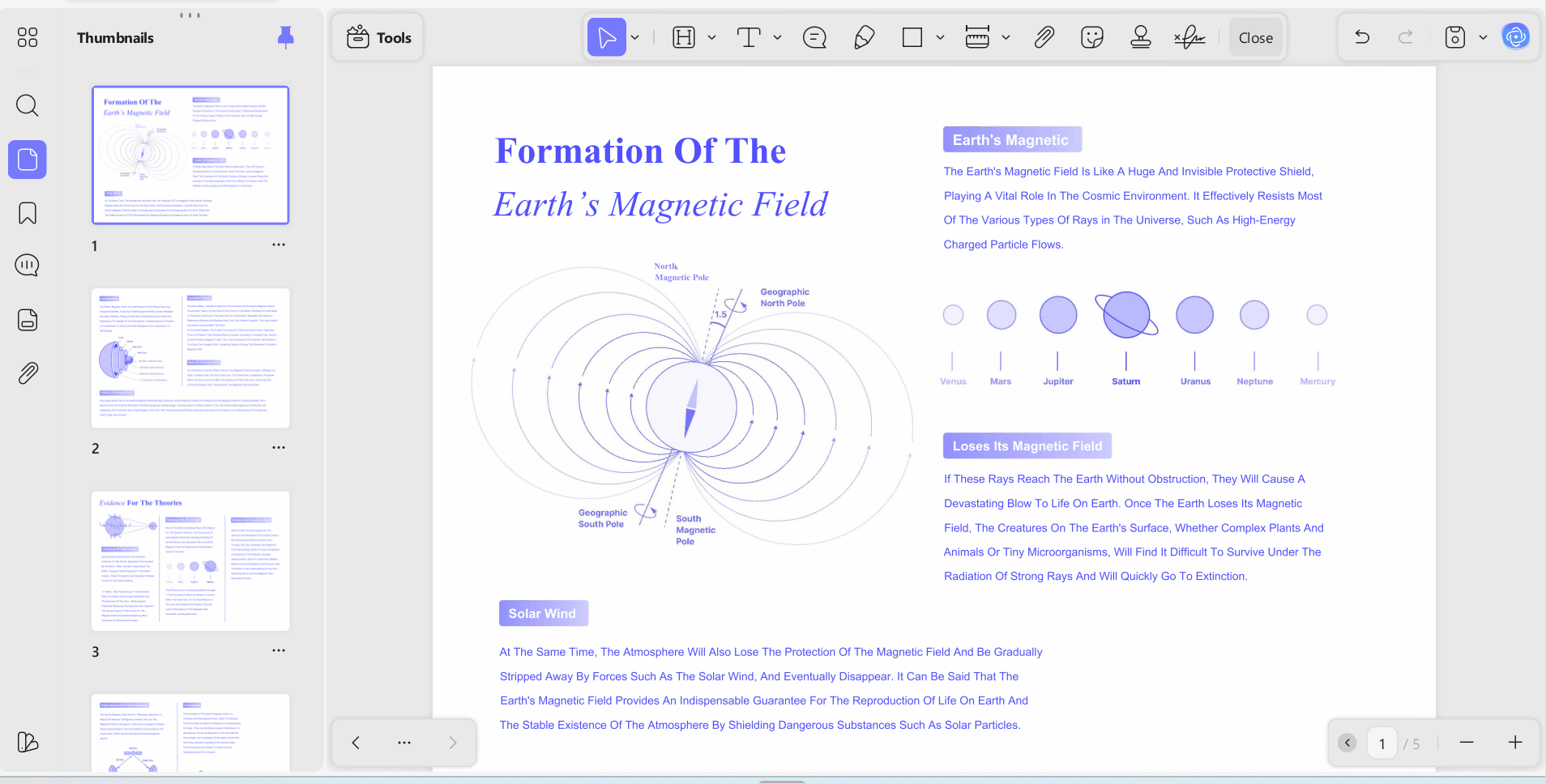Expand the save options dropdown
This screenshot has width=1546, height=784.
coord(1483,37)
